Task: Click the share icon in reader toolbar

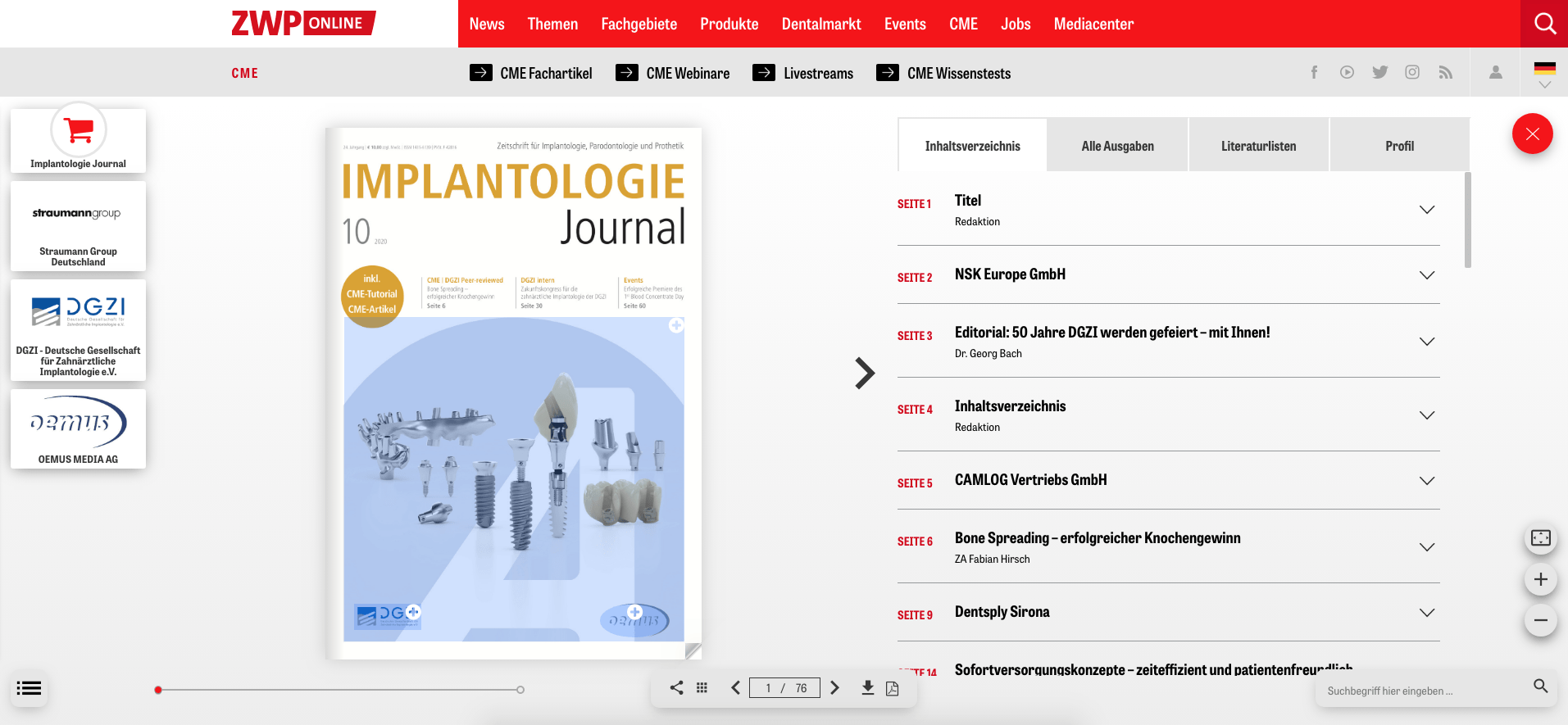Action: point(676,688)
